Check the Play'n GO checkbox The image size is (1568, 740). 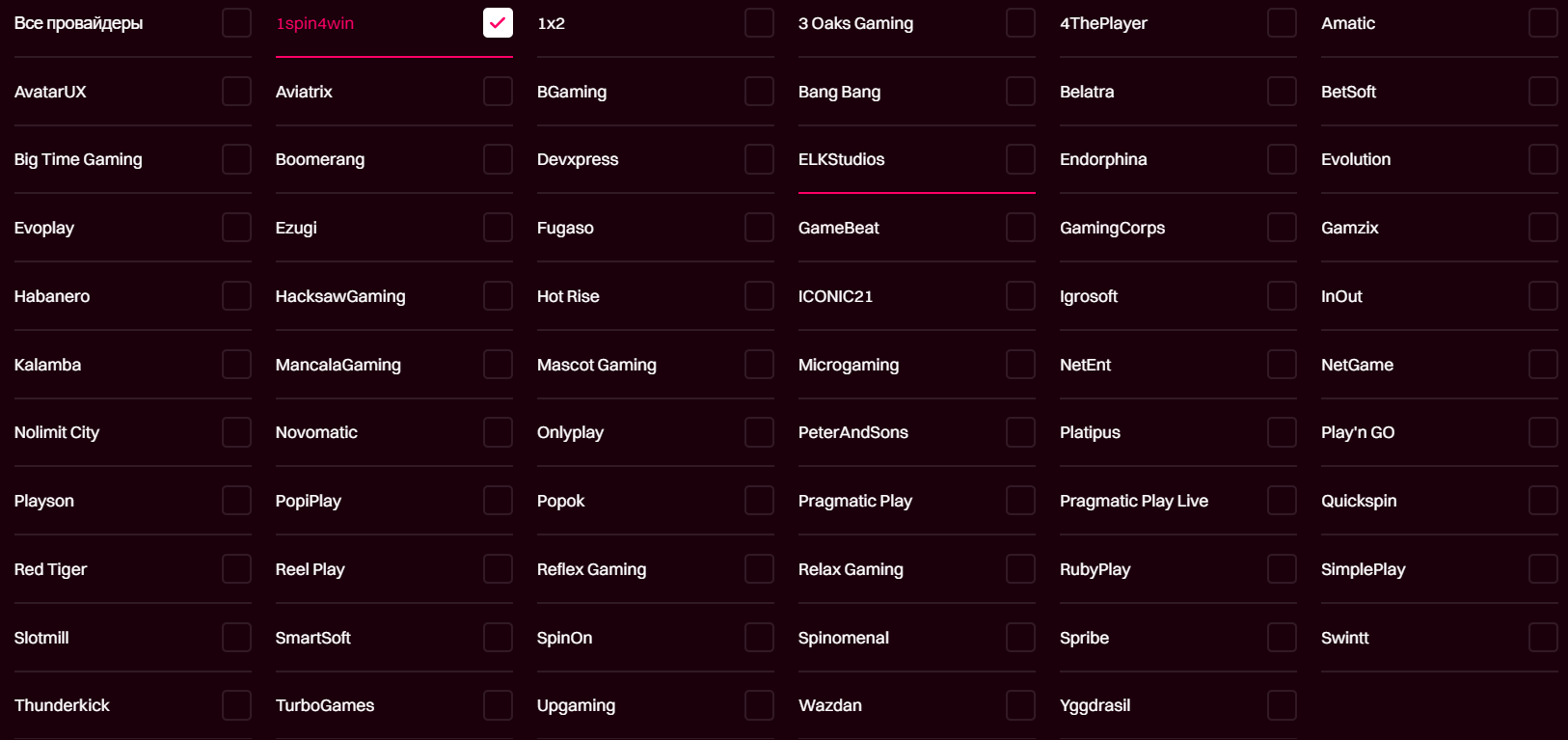coord(1543,432)
